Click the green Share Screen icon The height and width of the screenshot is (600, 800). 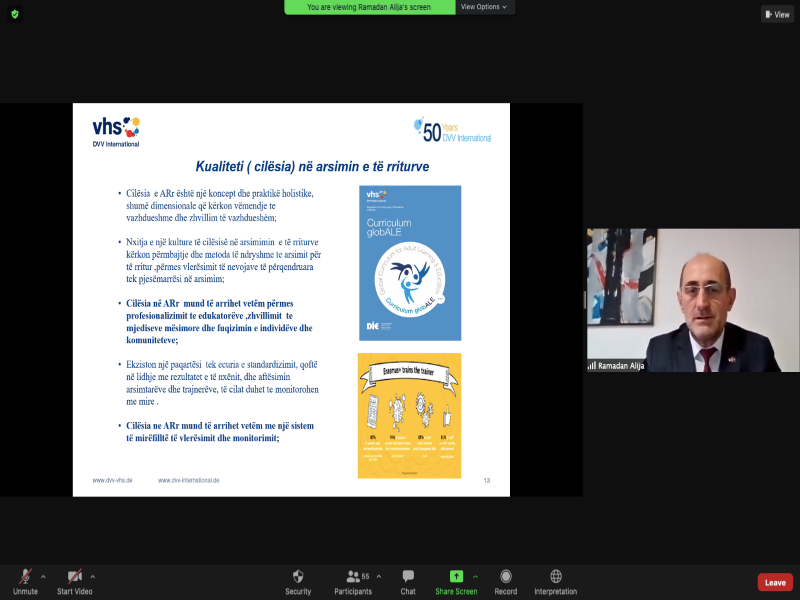pyautogui.click(x=456, y=577)
